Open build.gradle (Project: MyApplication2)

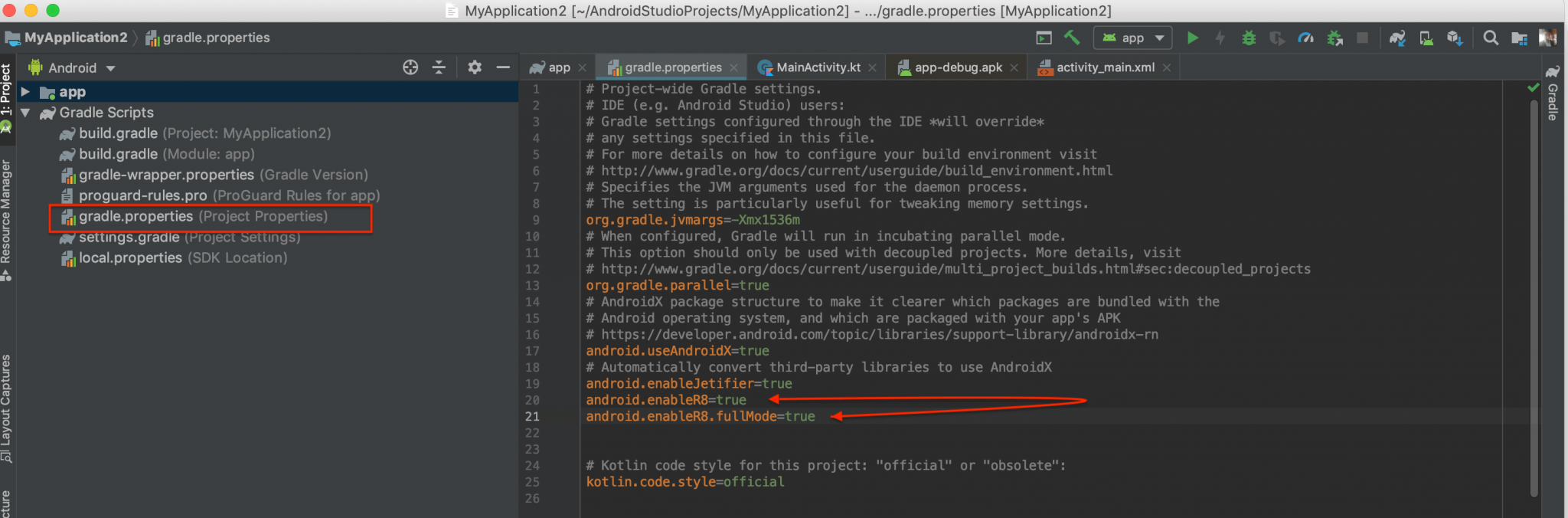195,133
